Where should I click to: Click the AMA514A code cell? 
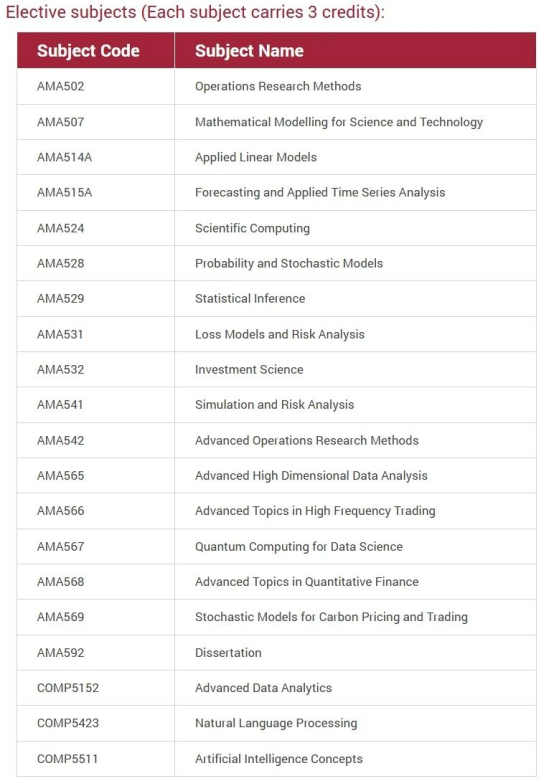[64, 157]
